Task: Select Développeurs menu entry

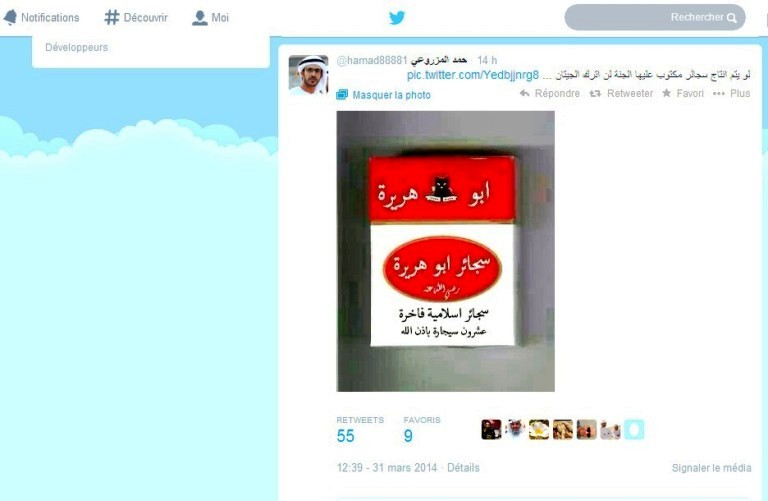Action: (x=76, y=48)
